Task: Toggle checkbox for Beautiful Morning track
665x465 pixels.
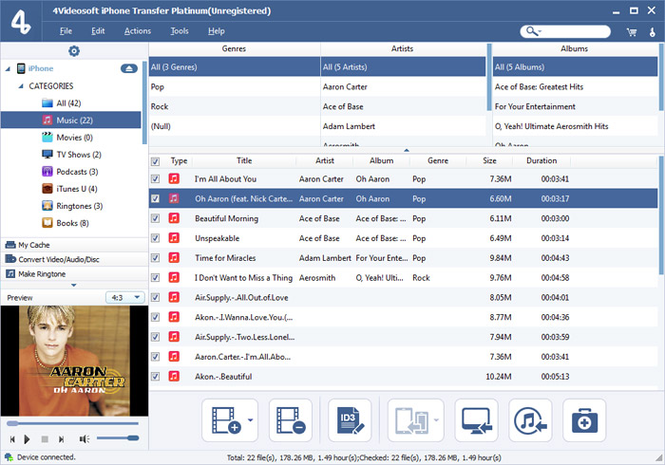Action: click(x=154, y=218)
